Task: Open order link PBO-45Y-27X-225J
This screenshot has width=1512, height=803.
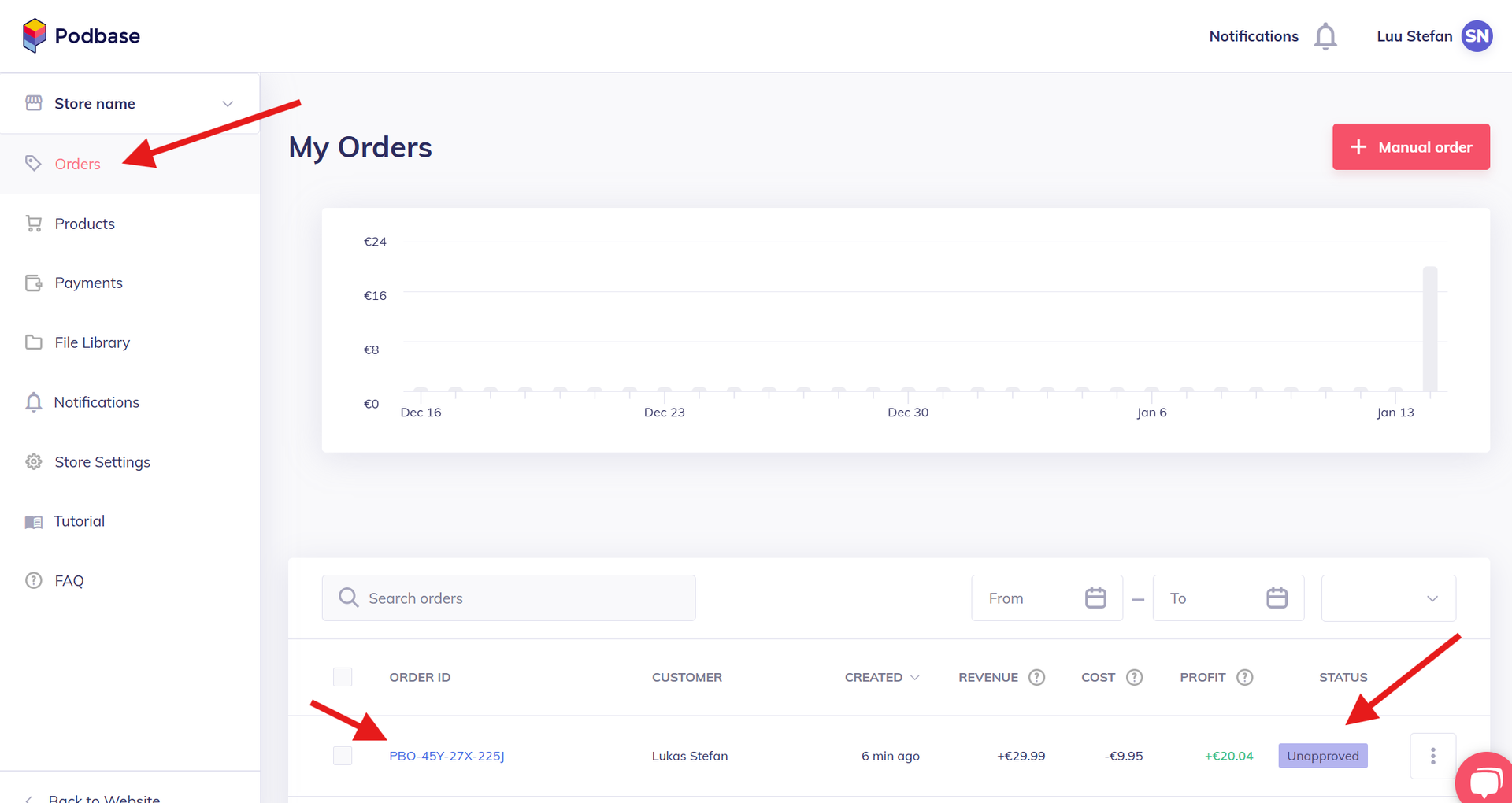Action: [x=447, y=756]
